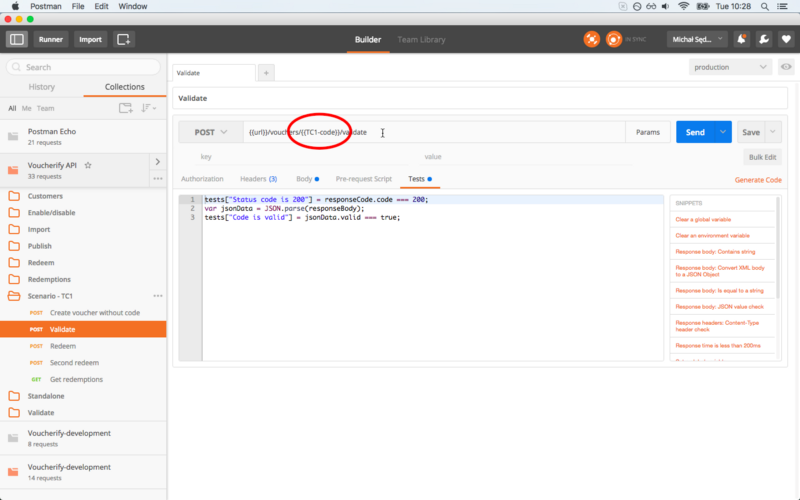Select Collections tab in sidebar
The height and width of the screenshot is (500, 800).
(124, 87)
